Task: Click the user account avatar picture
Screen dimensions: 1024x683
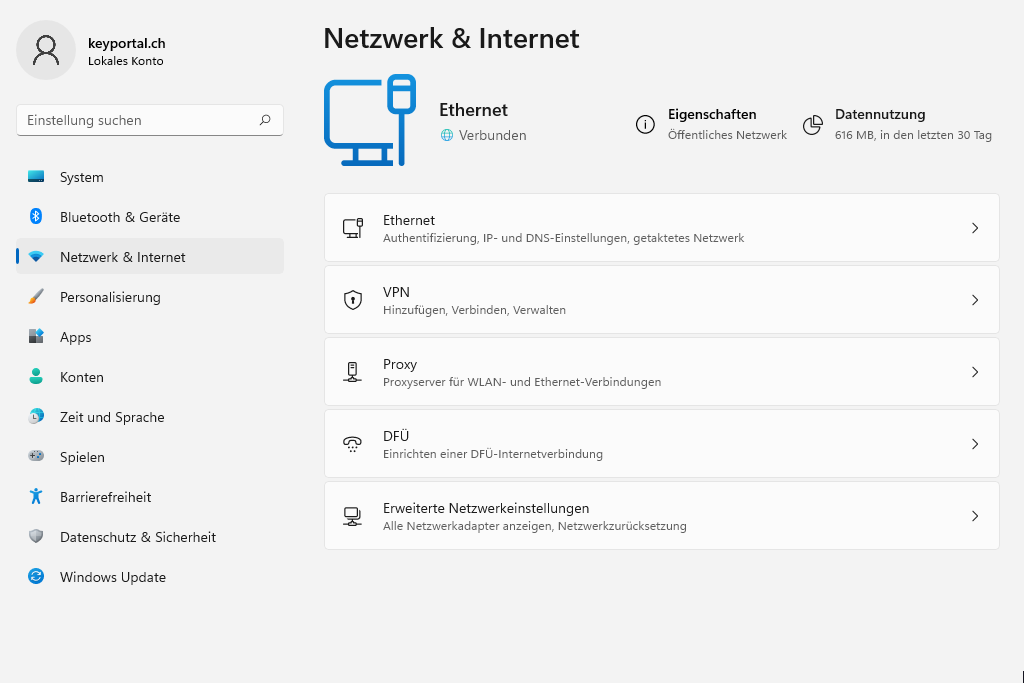Action: [x=46, y=50]
